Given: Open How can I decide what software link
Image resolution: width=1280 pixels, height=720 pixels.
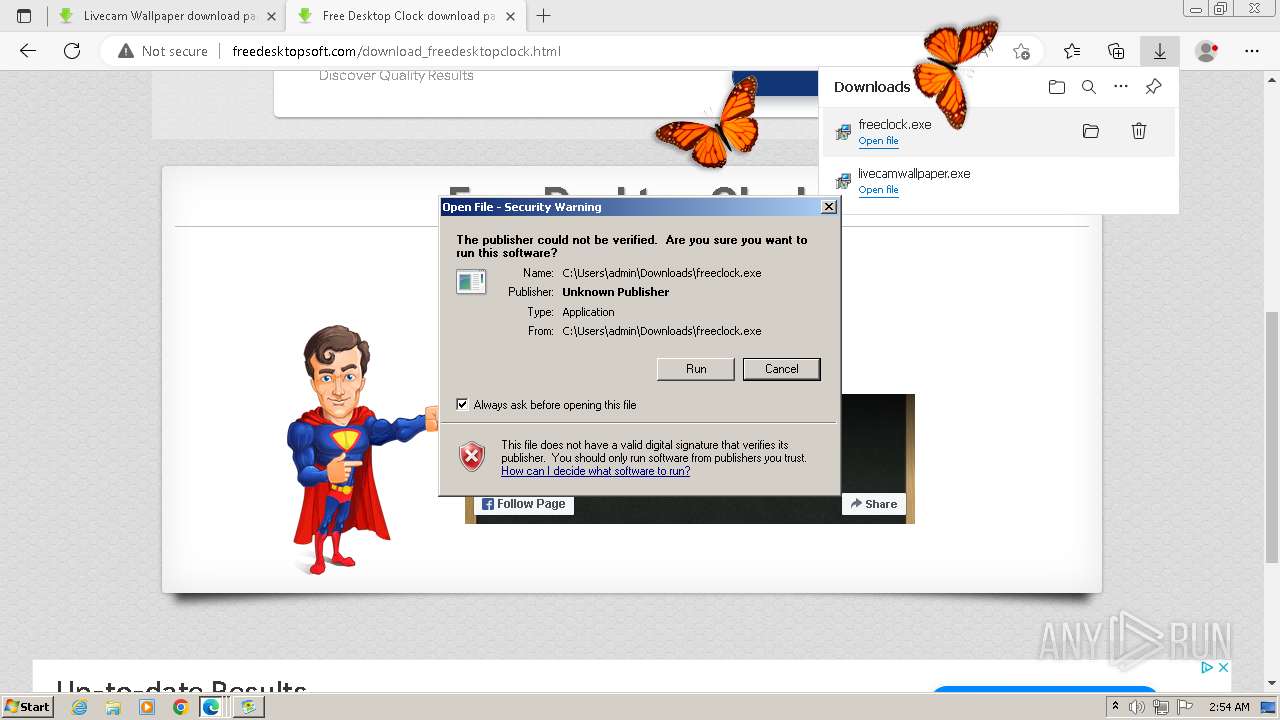Looking at the screenshot, I should [595, 471].
